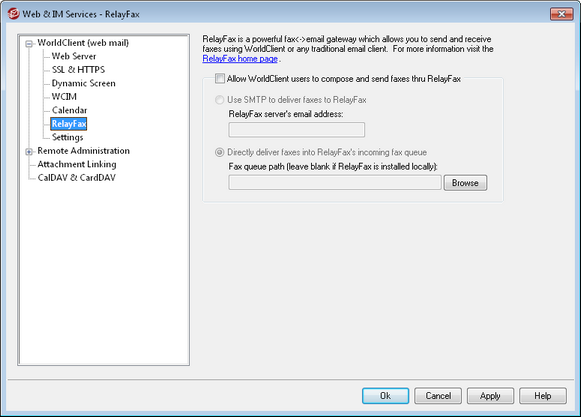
Task: Follow the RelayFax home page link
Action: [x=240, y=59]
